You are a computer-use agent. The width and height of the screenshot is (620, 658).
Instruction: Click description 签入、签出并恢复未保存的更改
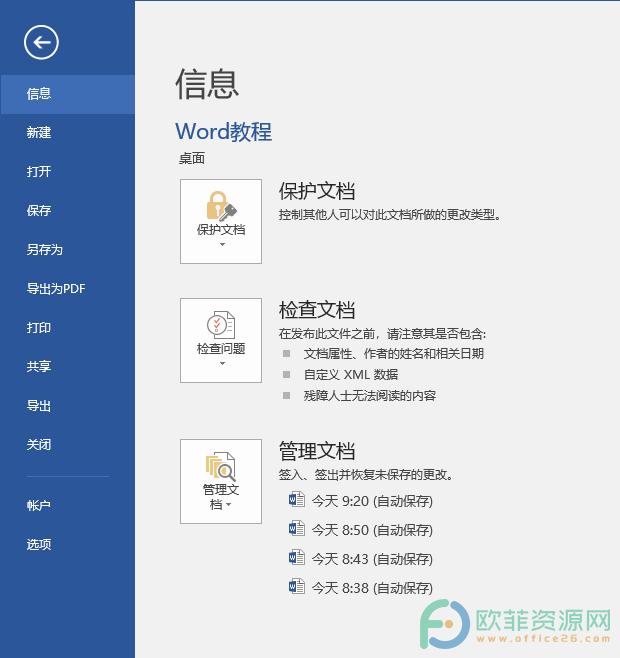tap(366, 475)
